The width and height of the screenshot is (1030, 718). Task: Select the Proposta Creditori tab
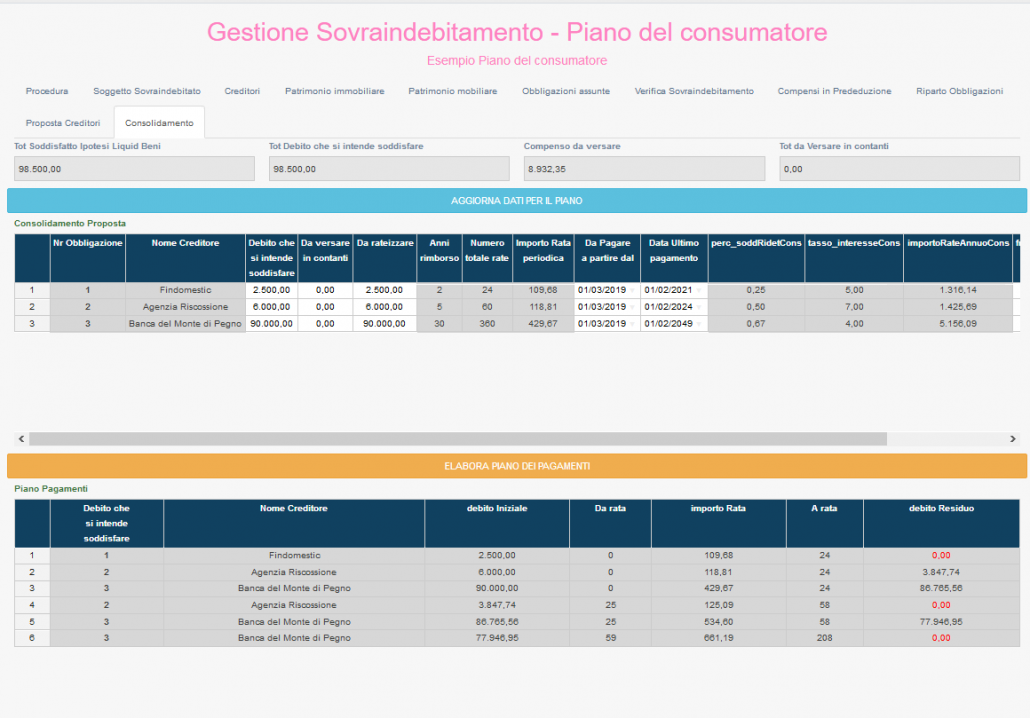tap(63, 123)
